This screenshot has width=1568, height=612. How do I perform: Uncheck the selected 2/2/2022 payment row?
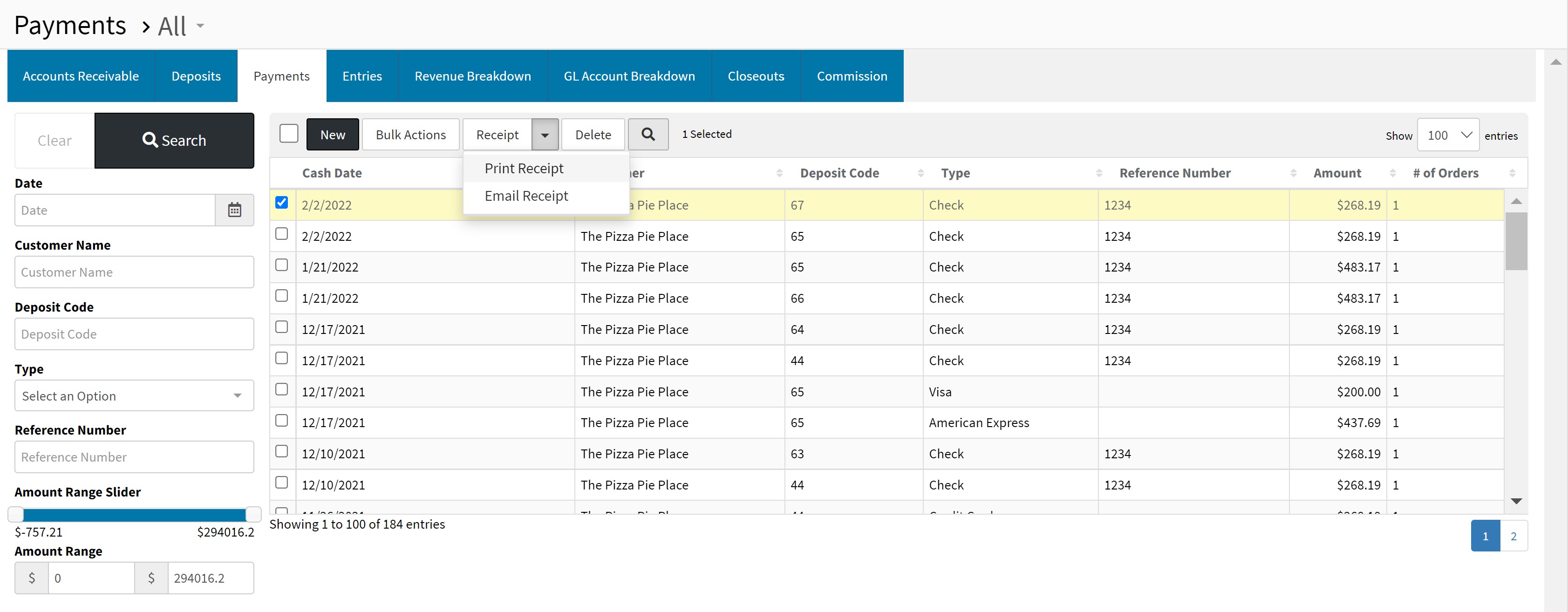tap(281, 203)
